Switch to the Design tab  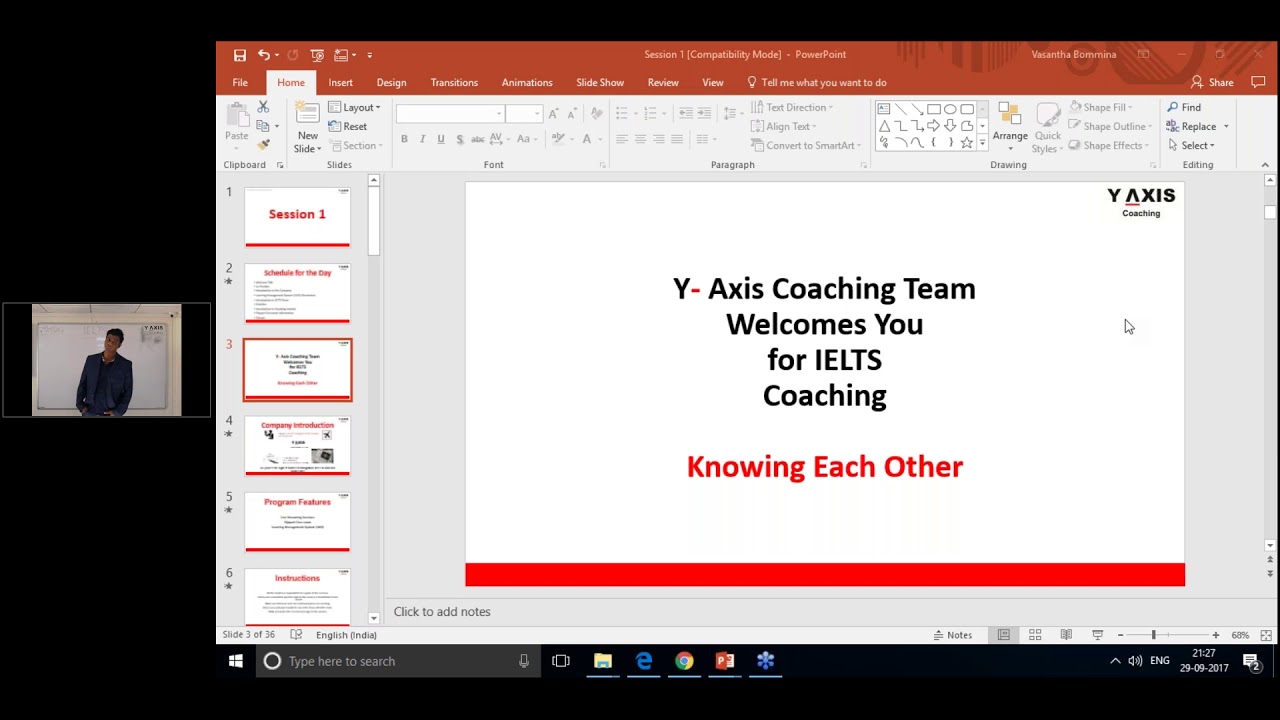pos(391,83)
